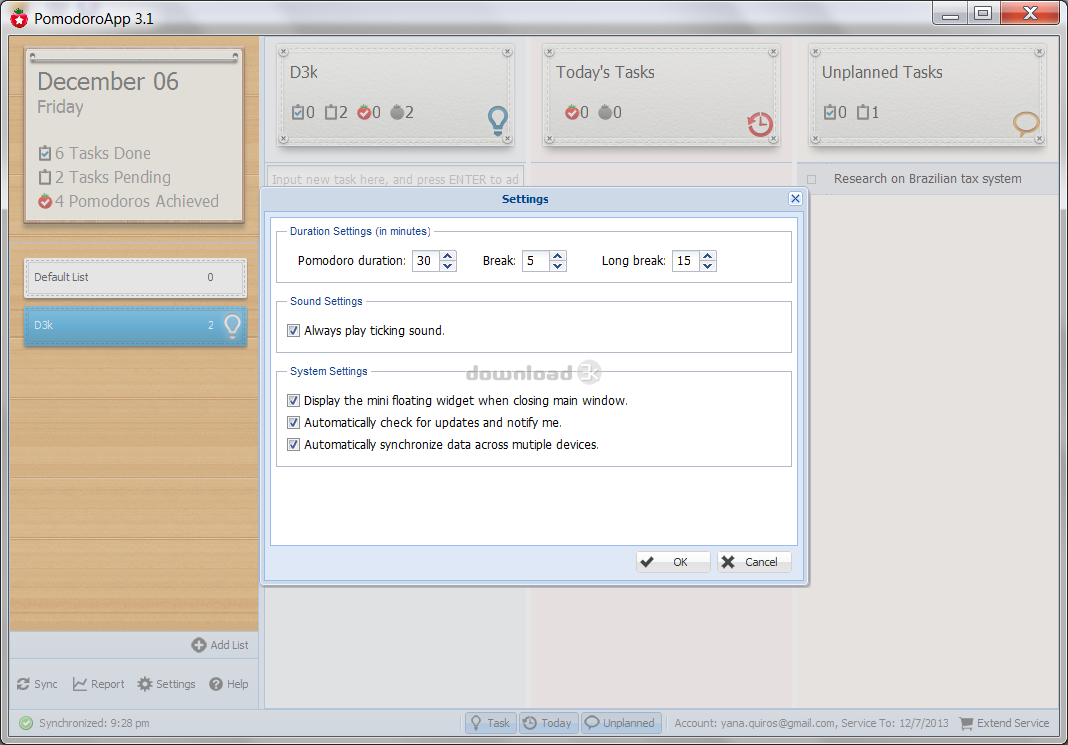Click the Extend Service cart icon
This screenshot has height=745, width=1068.
(966, 723)
